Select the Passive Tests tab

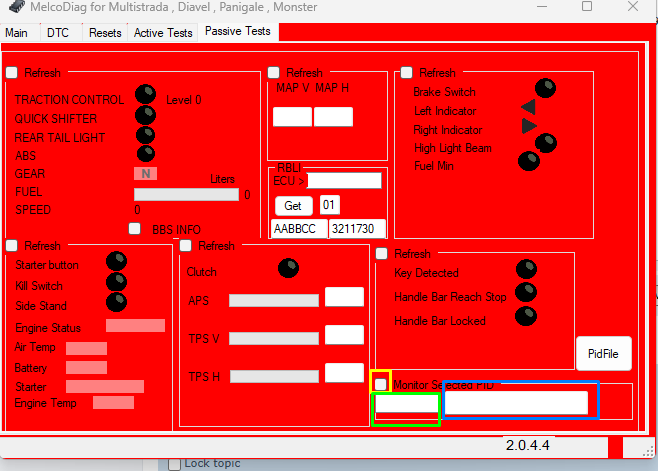[x=238, y=31]
